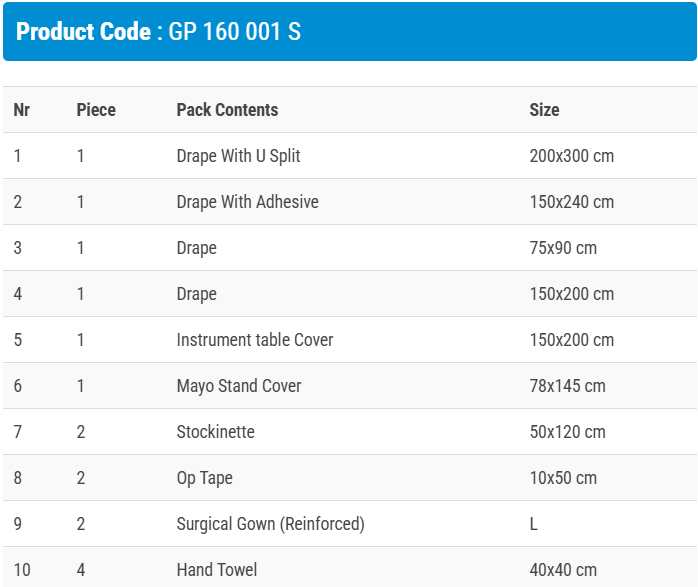The height and width of the screenshot is (587, 698).
Task: Click the 150x240 cm size value
Action: 571,202
